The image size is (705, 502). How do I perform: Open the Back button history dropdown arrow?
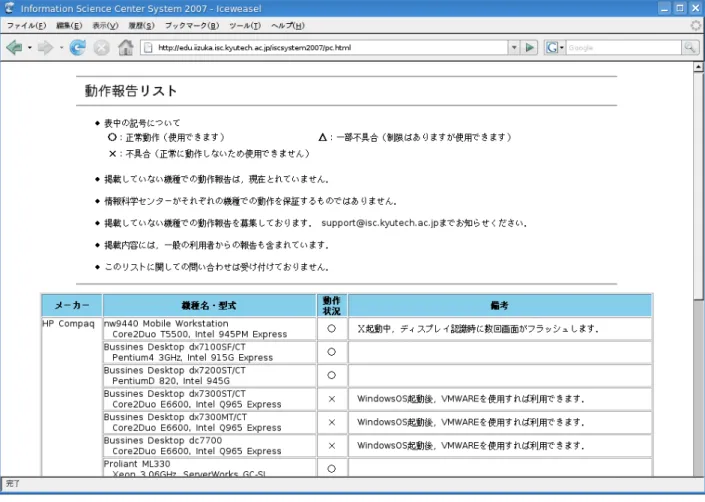click(x=30, y=47)
